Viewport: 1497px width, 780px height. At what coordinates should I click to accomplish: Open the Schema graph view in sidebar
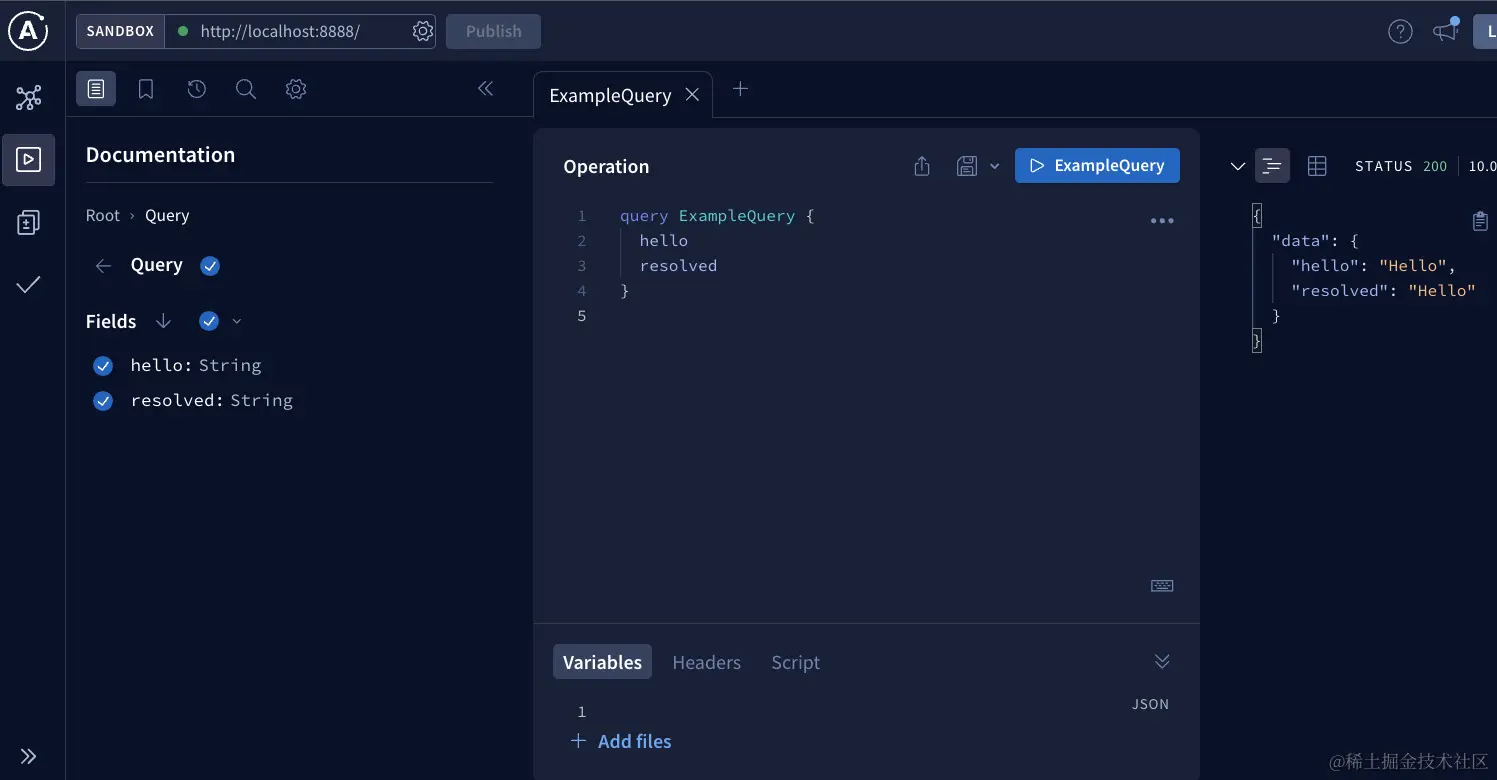click(29, 98)
